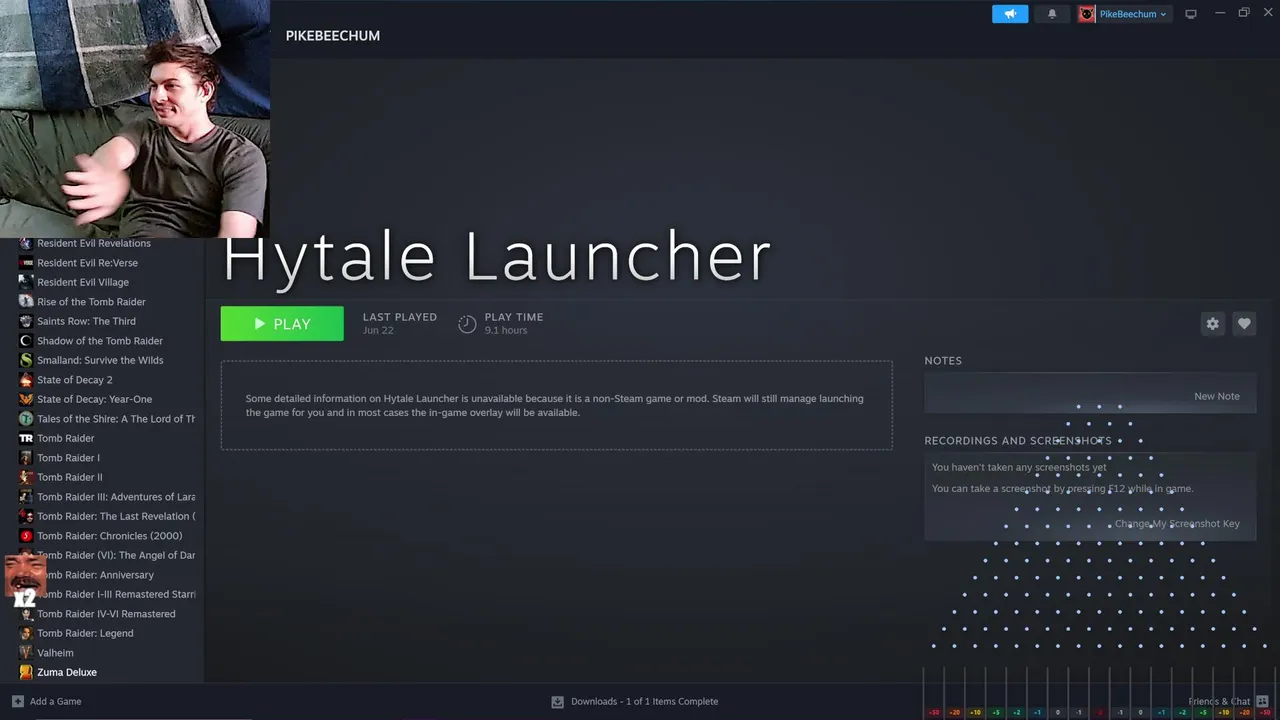Viewport: 1280px width, 720px height.
Task: Open the gear settings for Hytale Launcher
Action: pyautogui.click(x=1213, y=324)
